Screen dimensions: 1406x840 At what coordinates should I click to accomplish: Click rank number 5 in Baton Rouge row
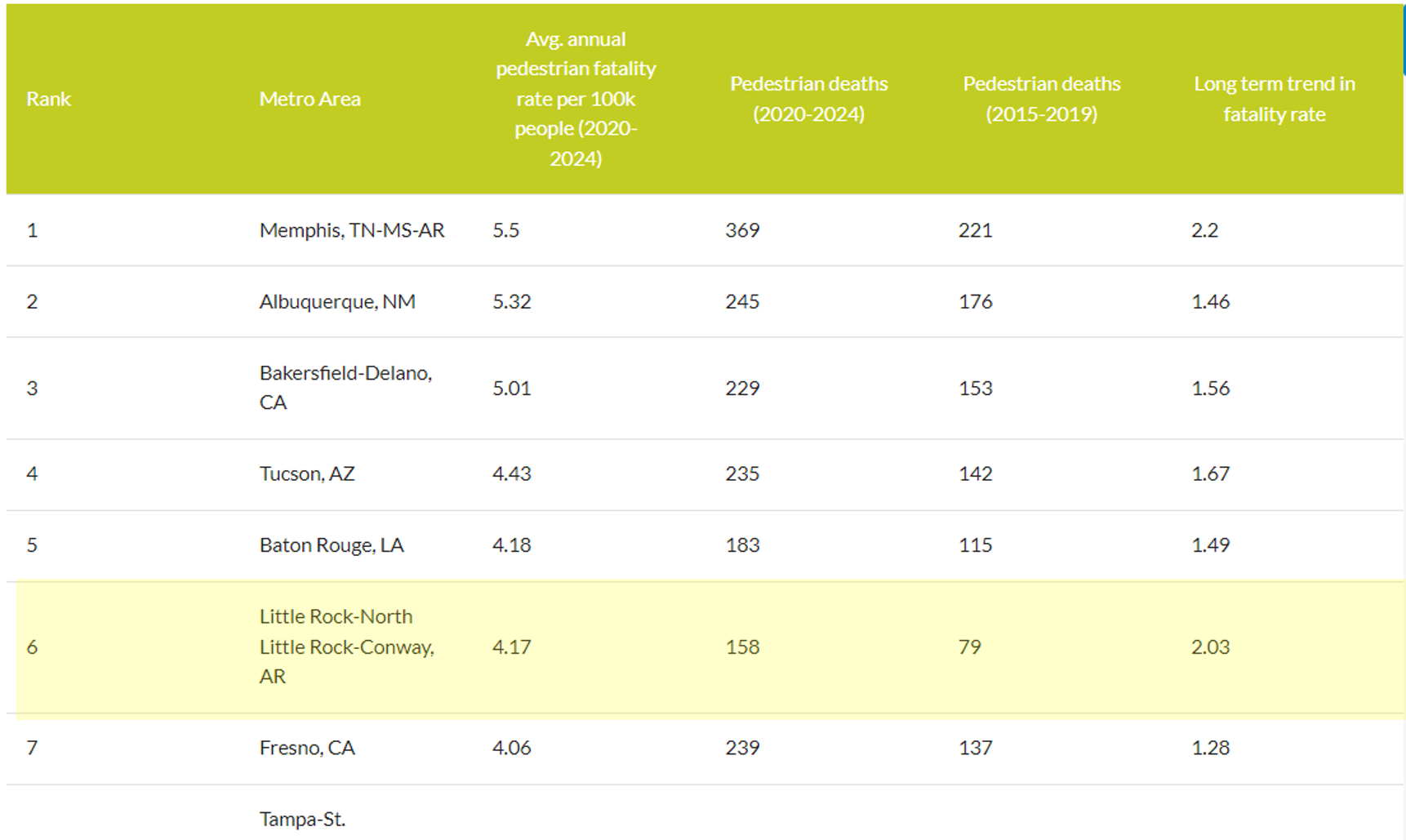pos(32,544)
